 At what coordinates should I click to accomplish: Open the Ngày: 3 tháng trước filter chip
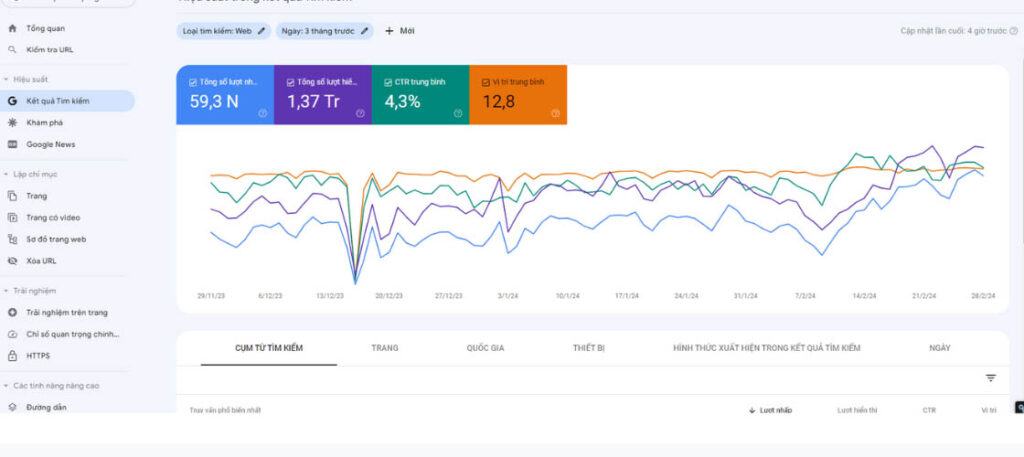pyautogui.click(x=325, y=31)
